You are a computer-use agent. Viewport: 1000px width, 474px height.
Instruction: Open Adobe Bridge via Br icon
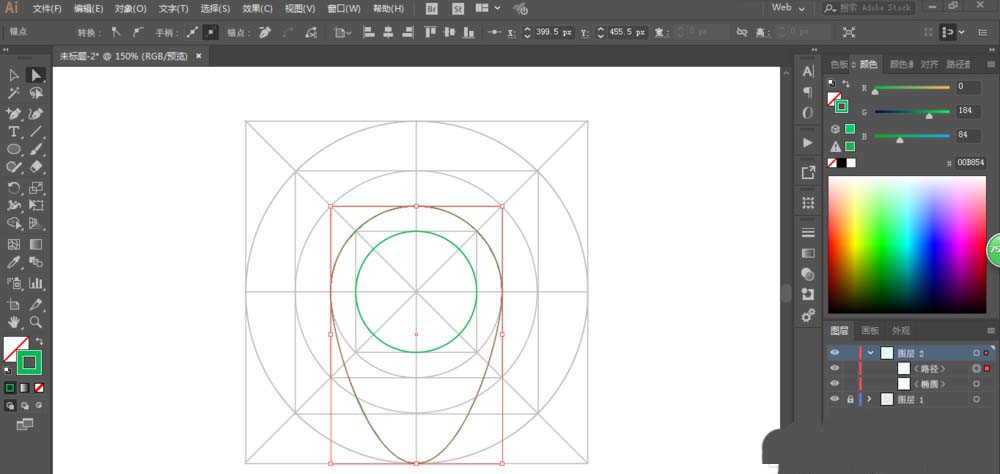click(432, 8)
